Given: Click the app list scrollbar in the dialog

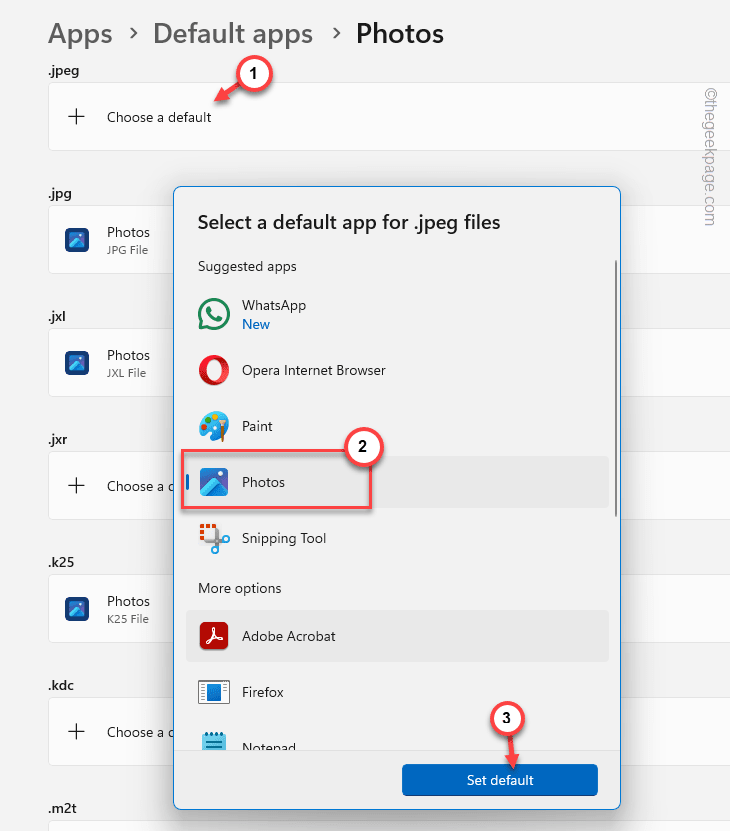Looking at the screenshot, I should pos(615,388).
